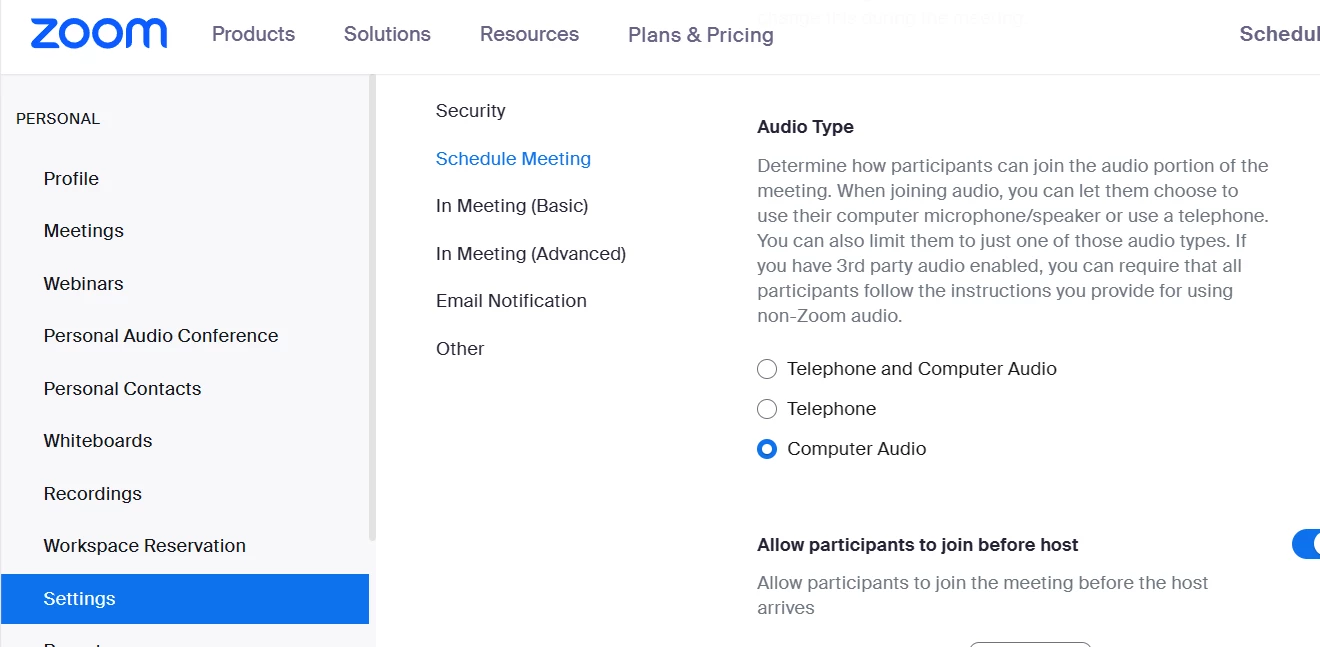Toggle Allow participants to join before host

(1306, 545)
